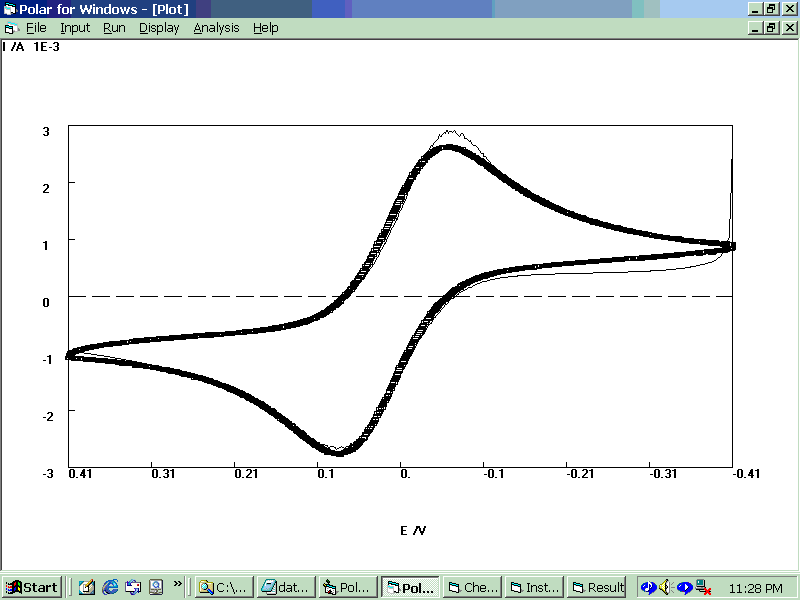Screen dimensions: 800x600
Task: Click the disconnected network tray icon
Action: (x=704, y=587)
